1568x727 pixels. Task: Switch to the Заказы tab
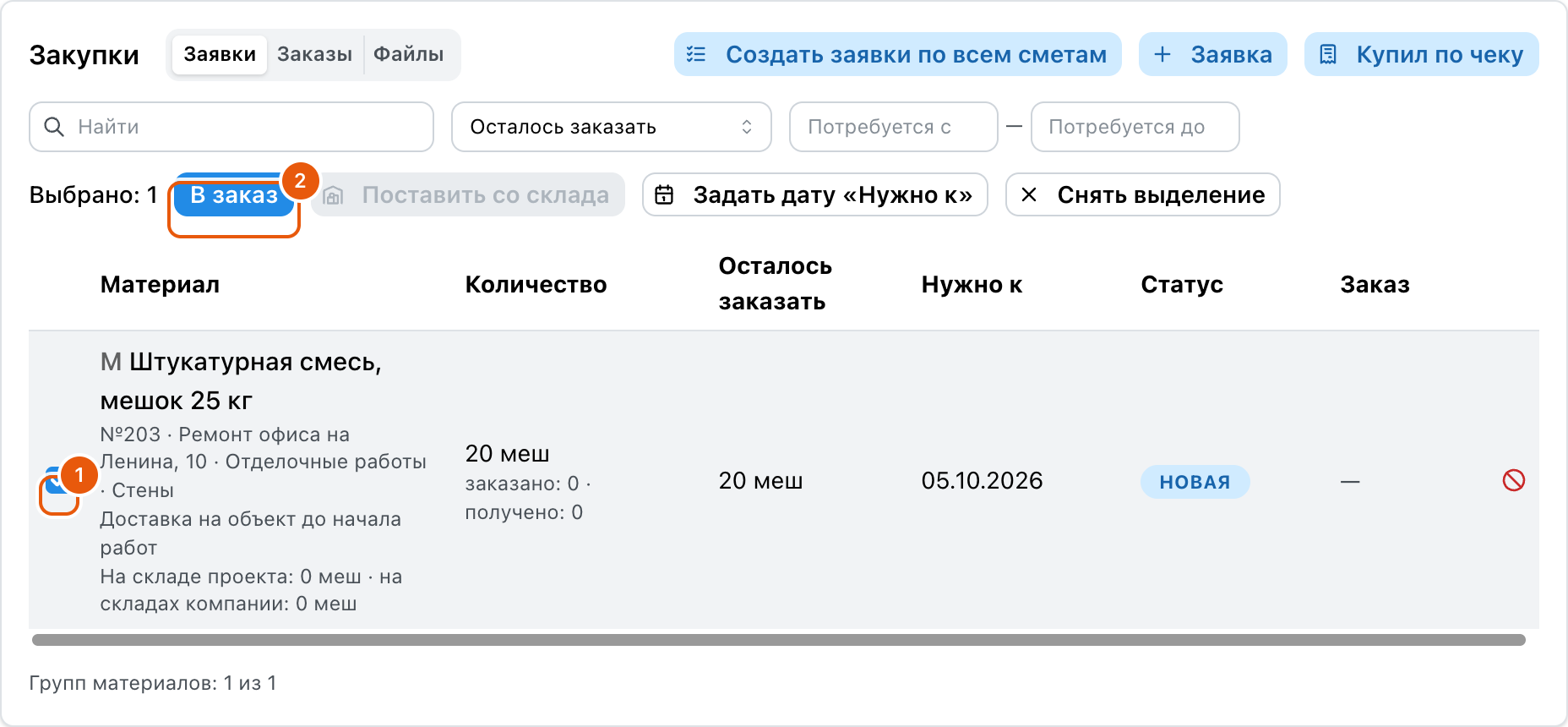point(314,54)
